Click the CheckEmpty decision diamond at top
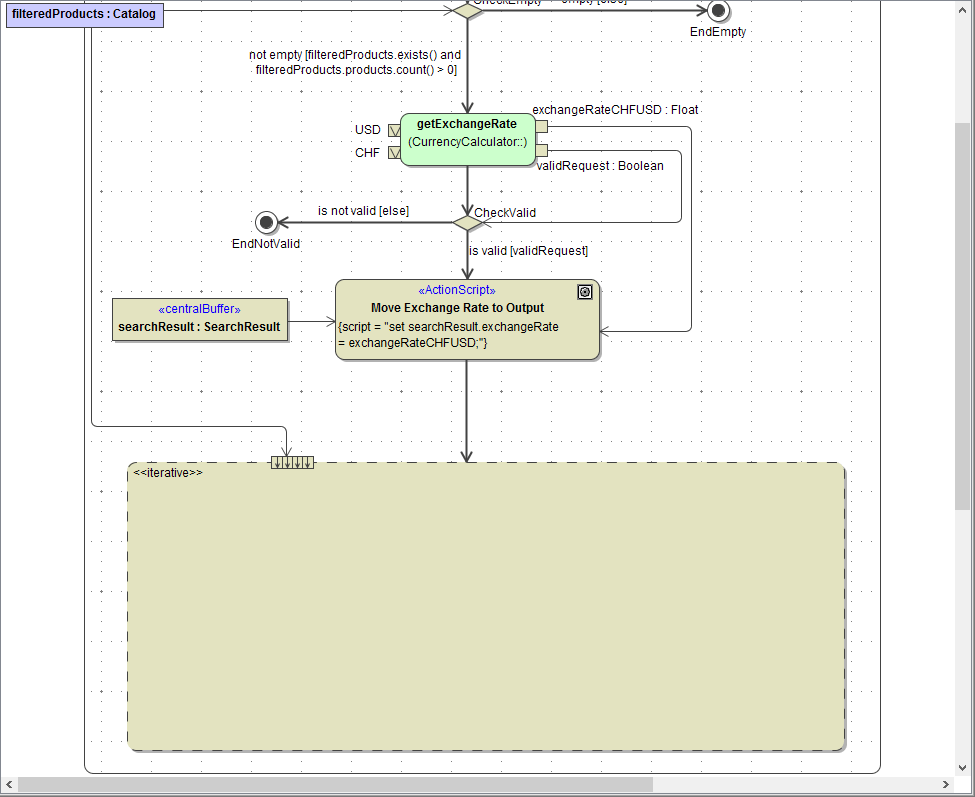This screenshot has width=975, height=797. click(467, 8)
